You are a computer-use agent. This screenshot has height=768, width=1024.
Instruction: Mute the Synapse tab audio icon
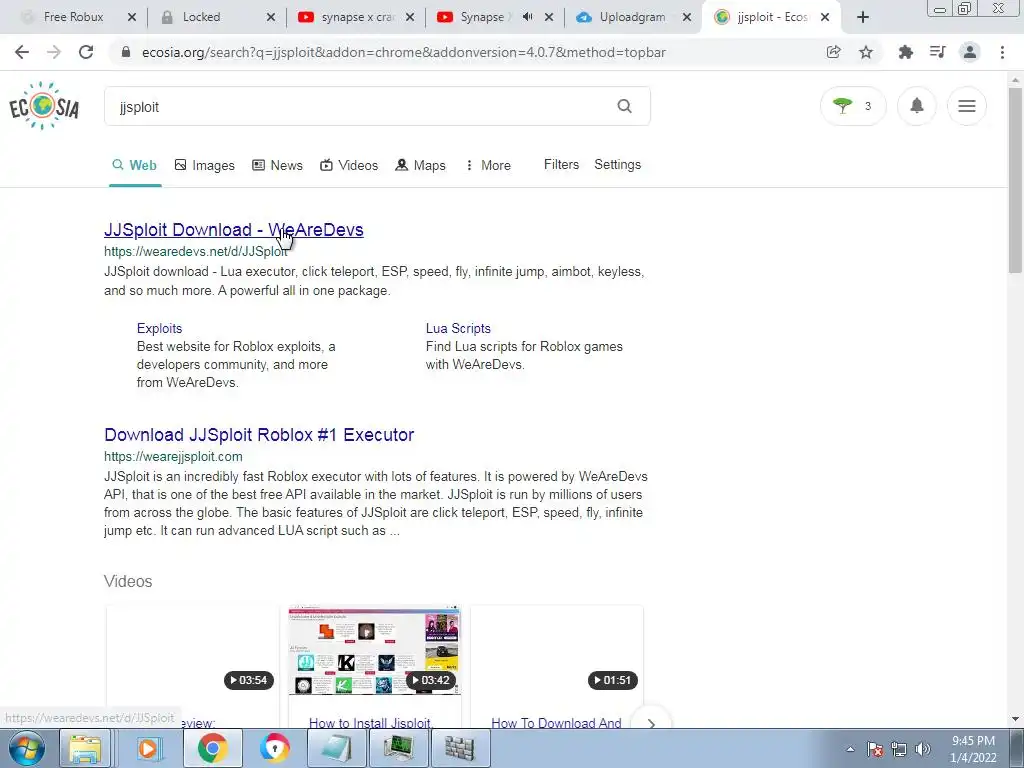528,17
